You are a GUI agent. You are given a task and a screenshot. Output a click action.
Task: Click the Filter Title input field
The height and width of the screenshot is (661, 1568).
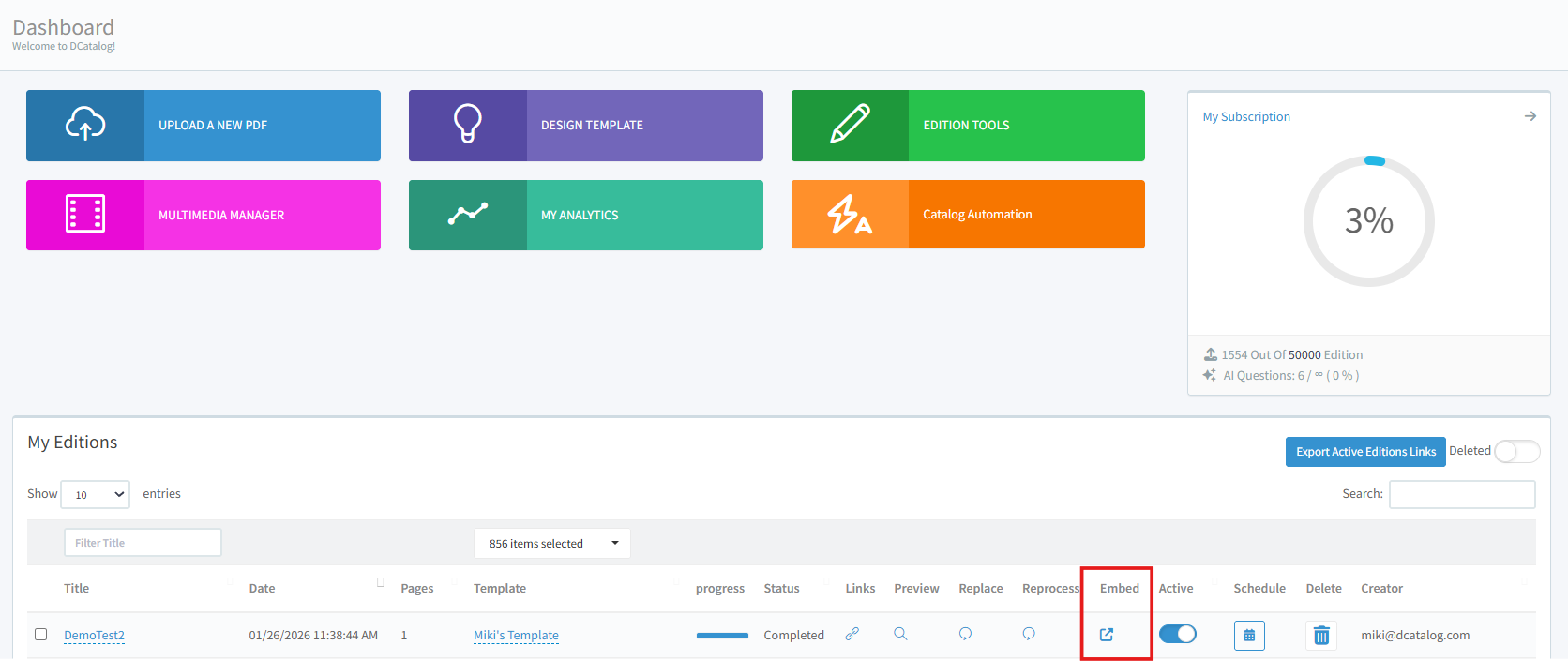point(143,543)
